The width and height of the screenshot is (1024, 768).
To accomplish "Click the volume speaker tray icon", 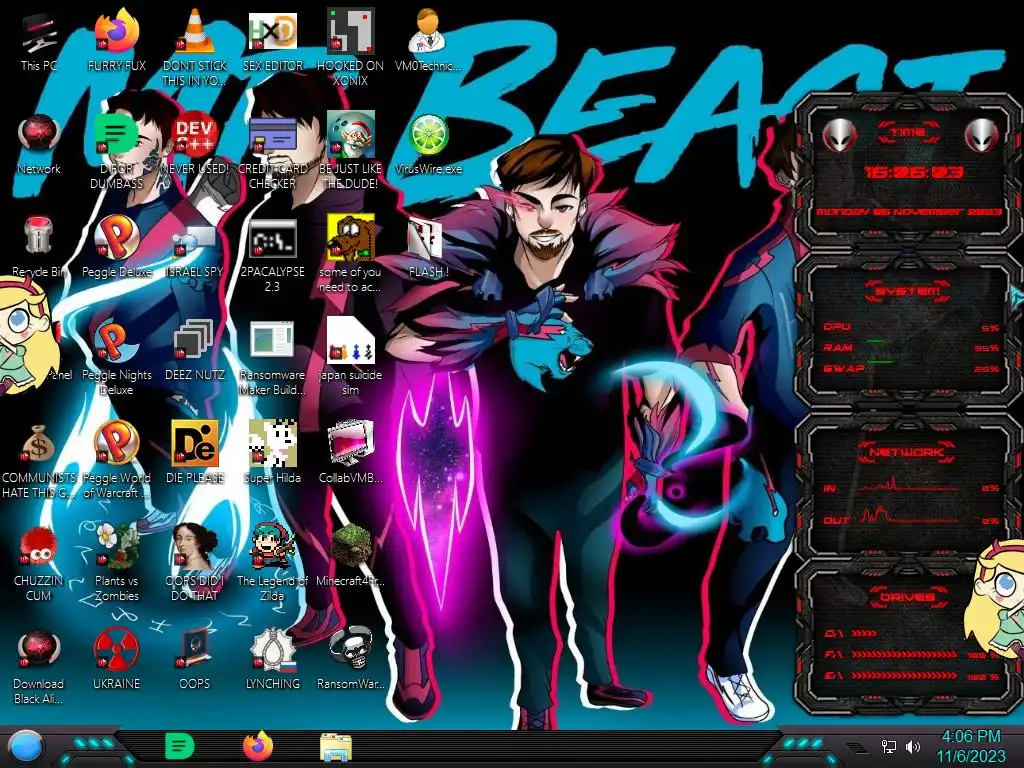I will 913,746.
